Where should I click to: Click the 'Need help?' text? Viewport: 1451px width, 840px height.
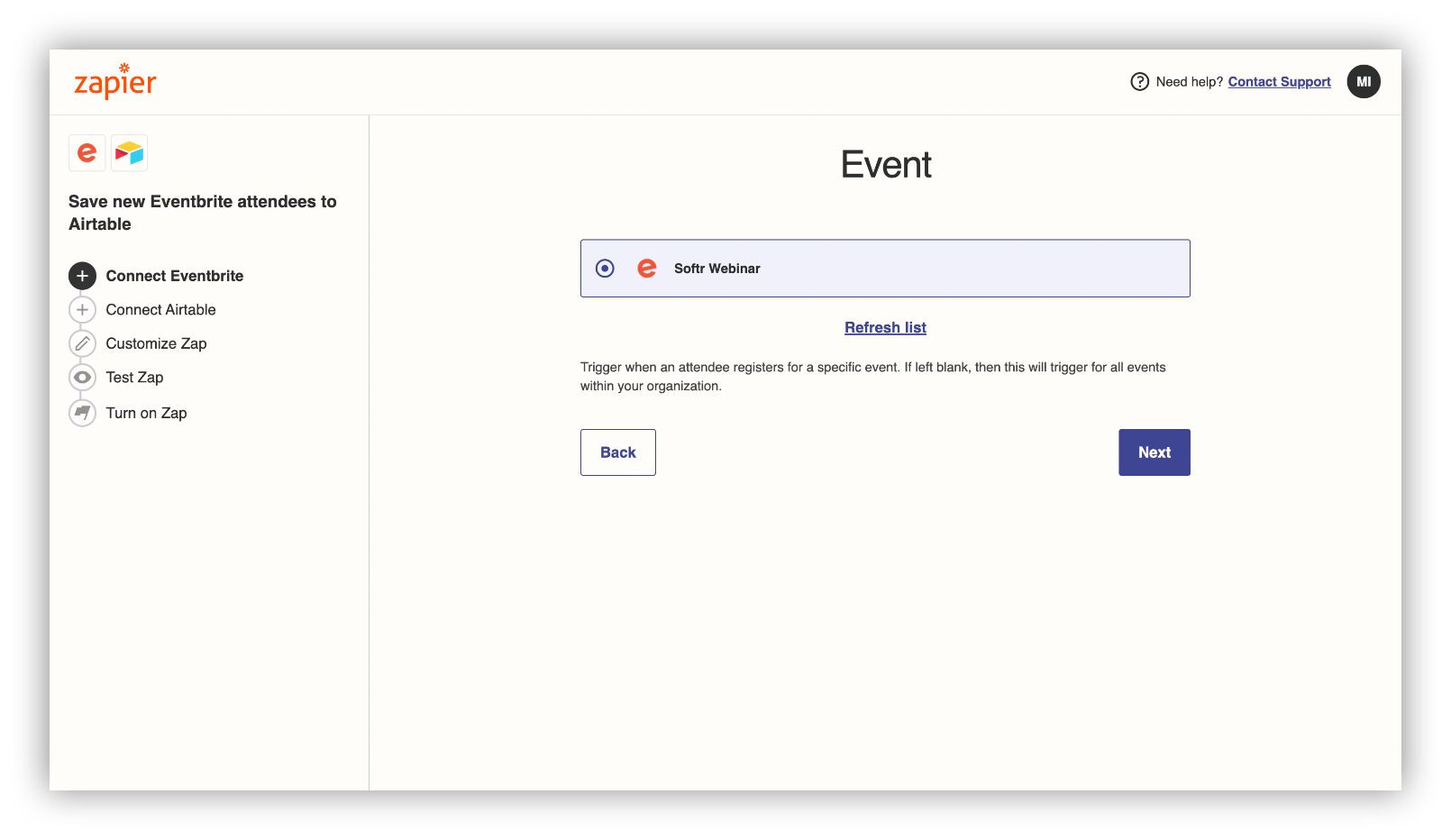click(1189, 82)
